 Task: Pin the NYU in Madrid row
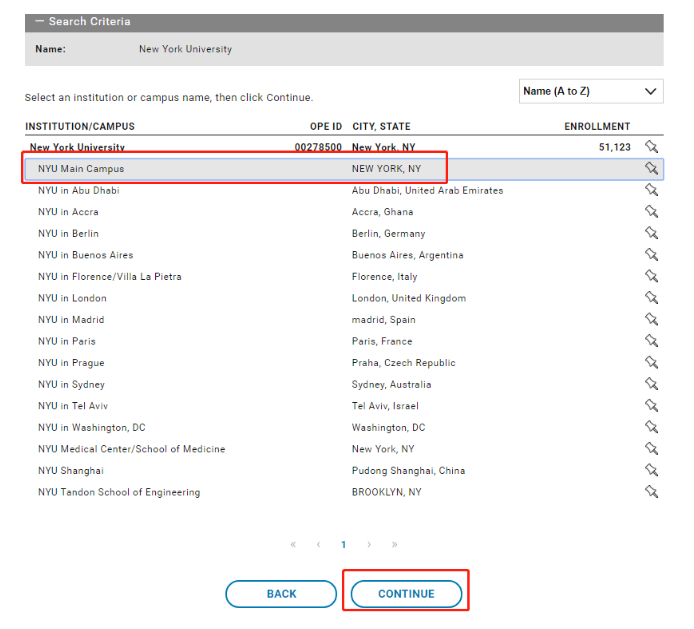click(x=651, y=319)
